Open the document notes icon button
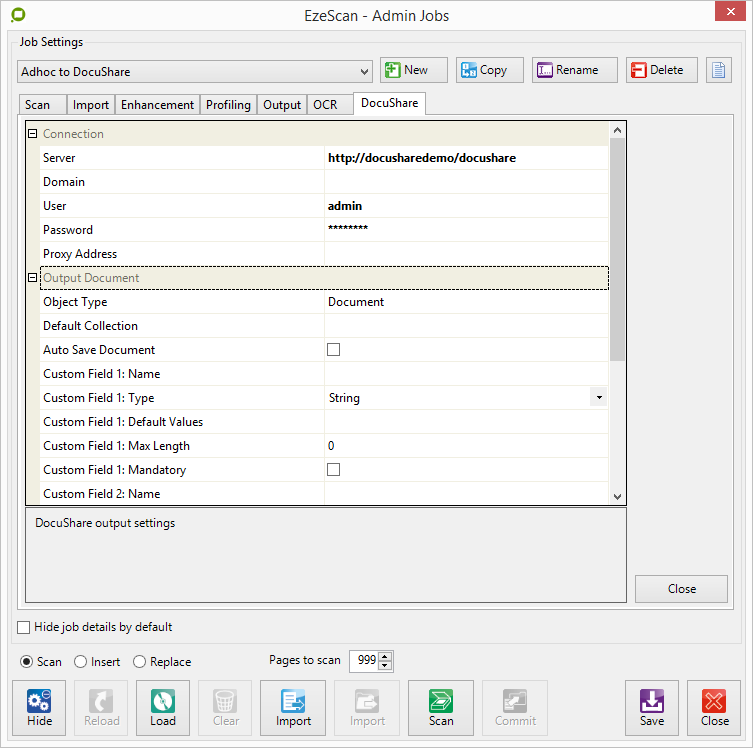Screen dimensions: 753x748 click(x=719, y=70)
